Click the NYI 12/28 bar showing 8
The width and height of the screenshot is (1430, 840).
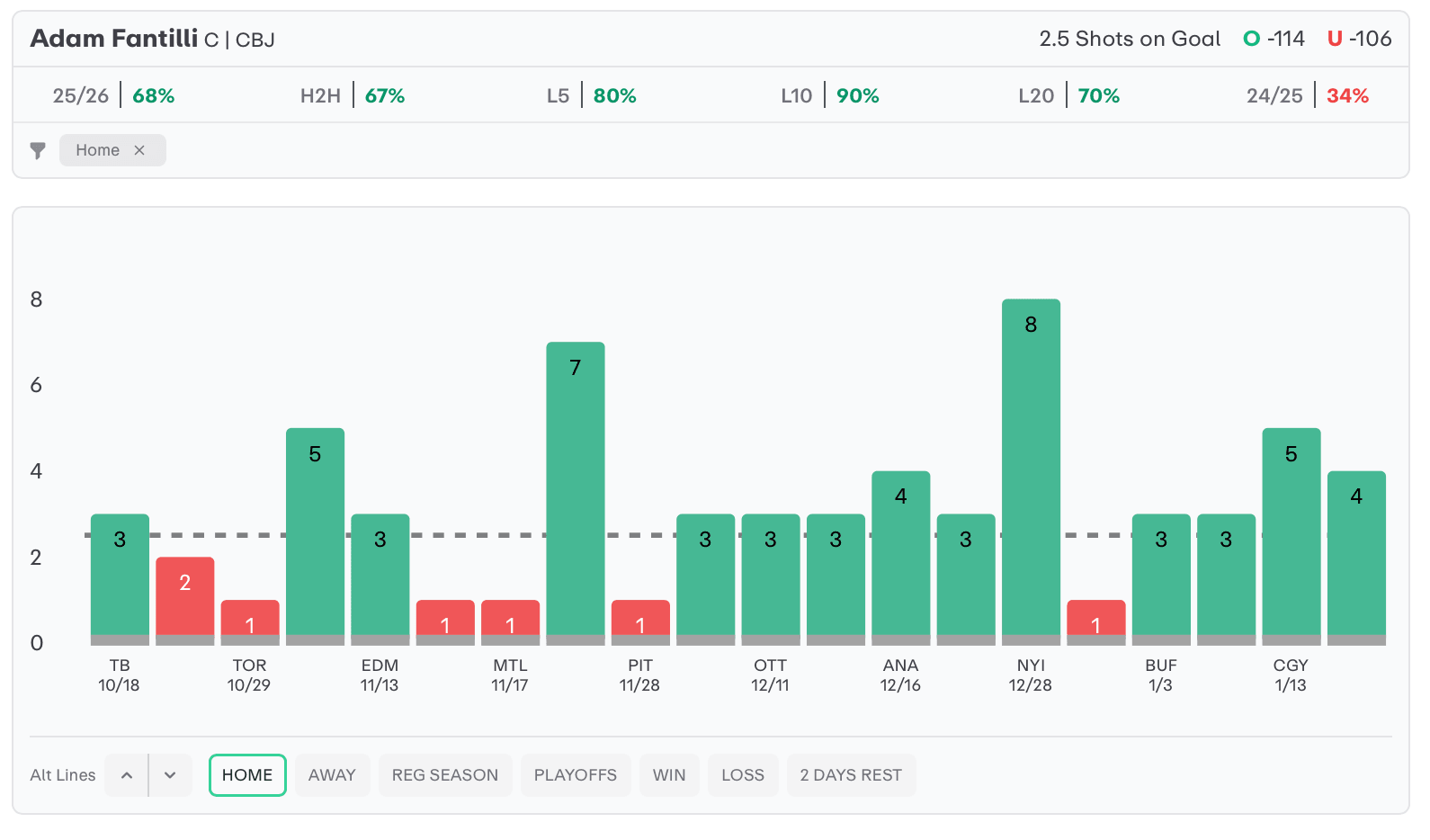coord(1031,468)
